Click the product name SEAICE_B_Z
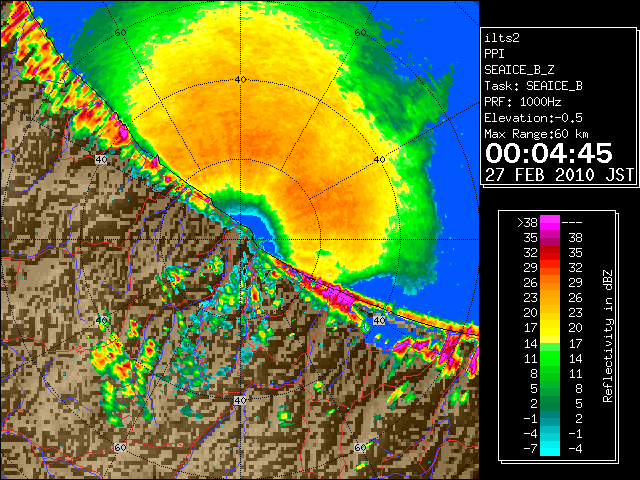Screen dimensions: 640x480 519,70
